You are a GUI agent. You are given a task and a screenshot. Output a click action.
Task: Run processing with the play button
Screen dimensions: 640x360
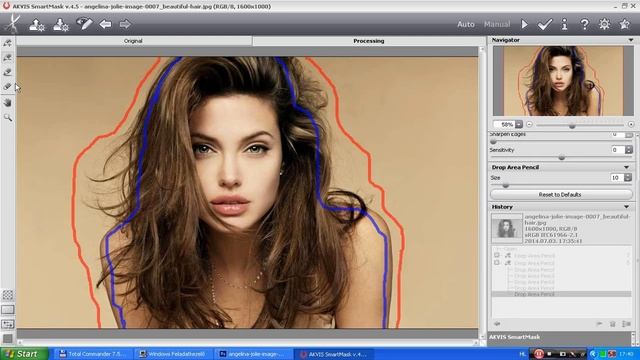point(524,24)
